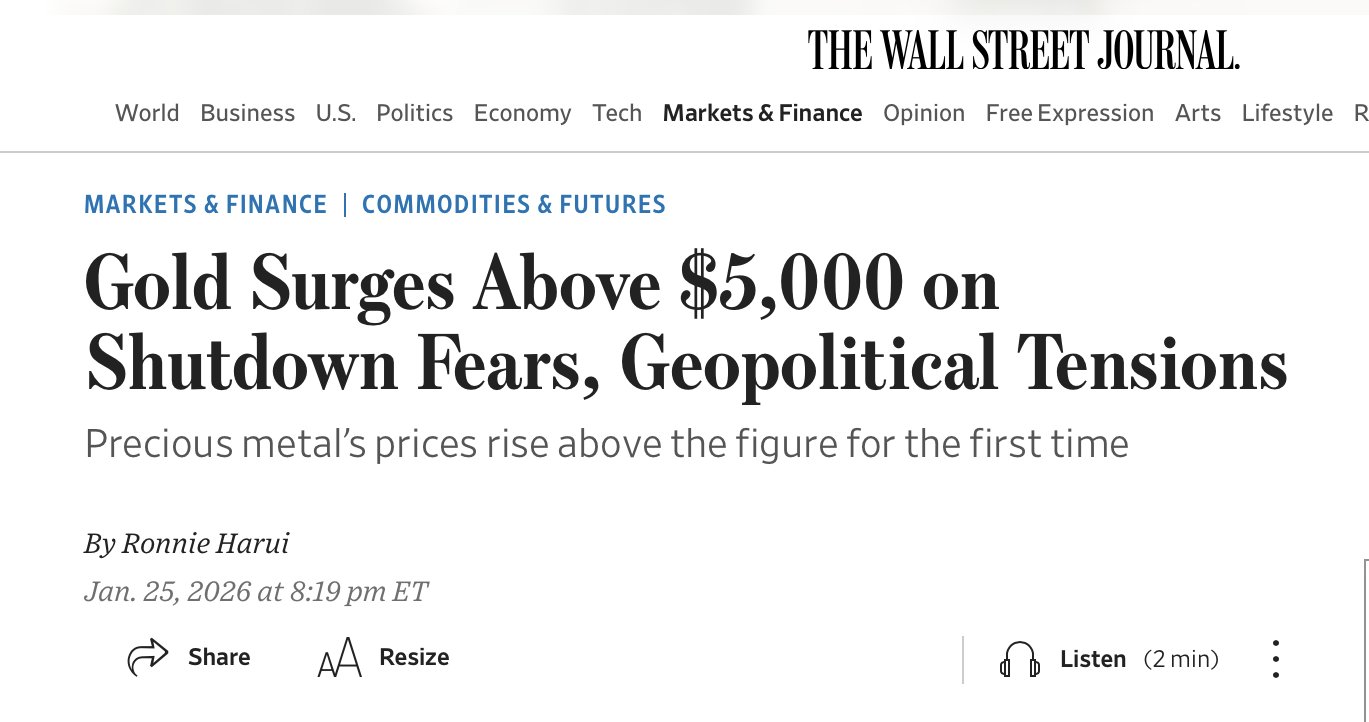This screenshot has width=1369, height=722.
Task: Click the Share arrow icon
Action: pos(148,658)
